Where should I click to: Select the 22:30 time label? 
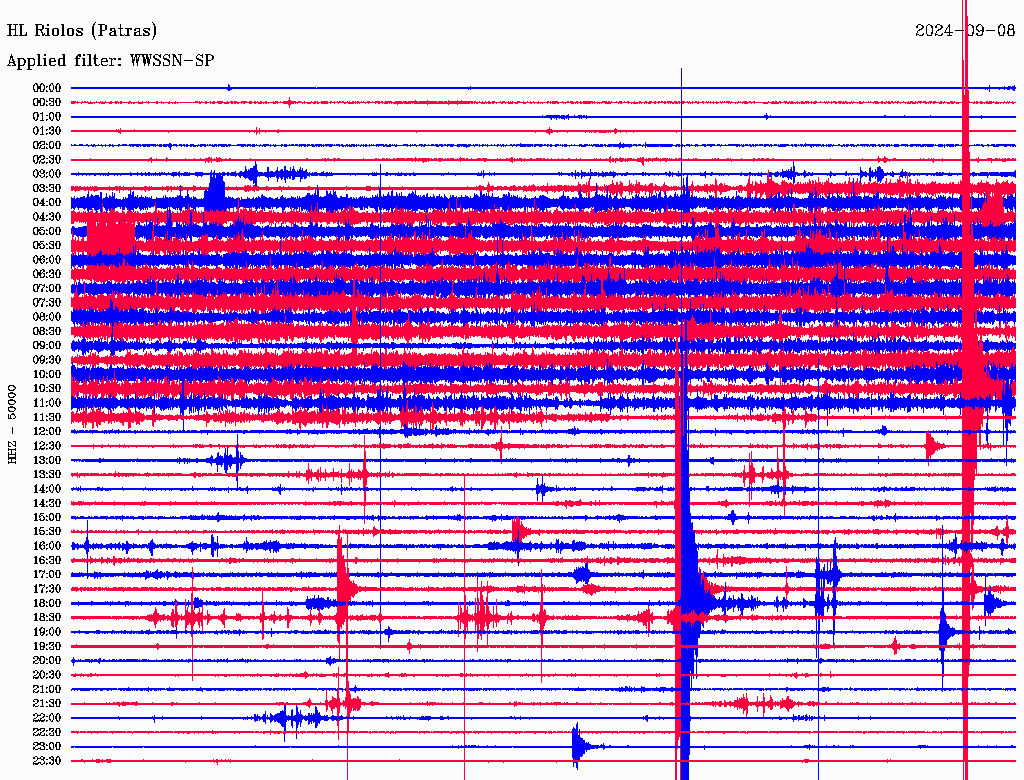click(x=47, y=732)
